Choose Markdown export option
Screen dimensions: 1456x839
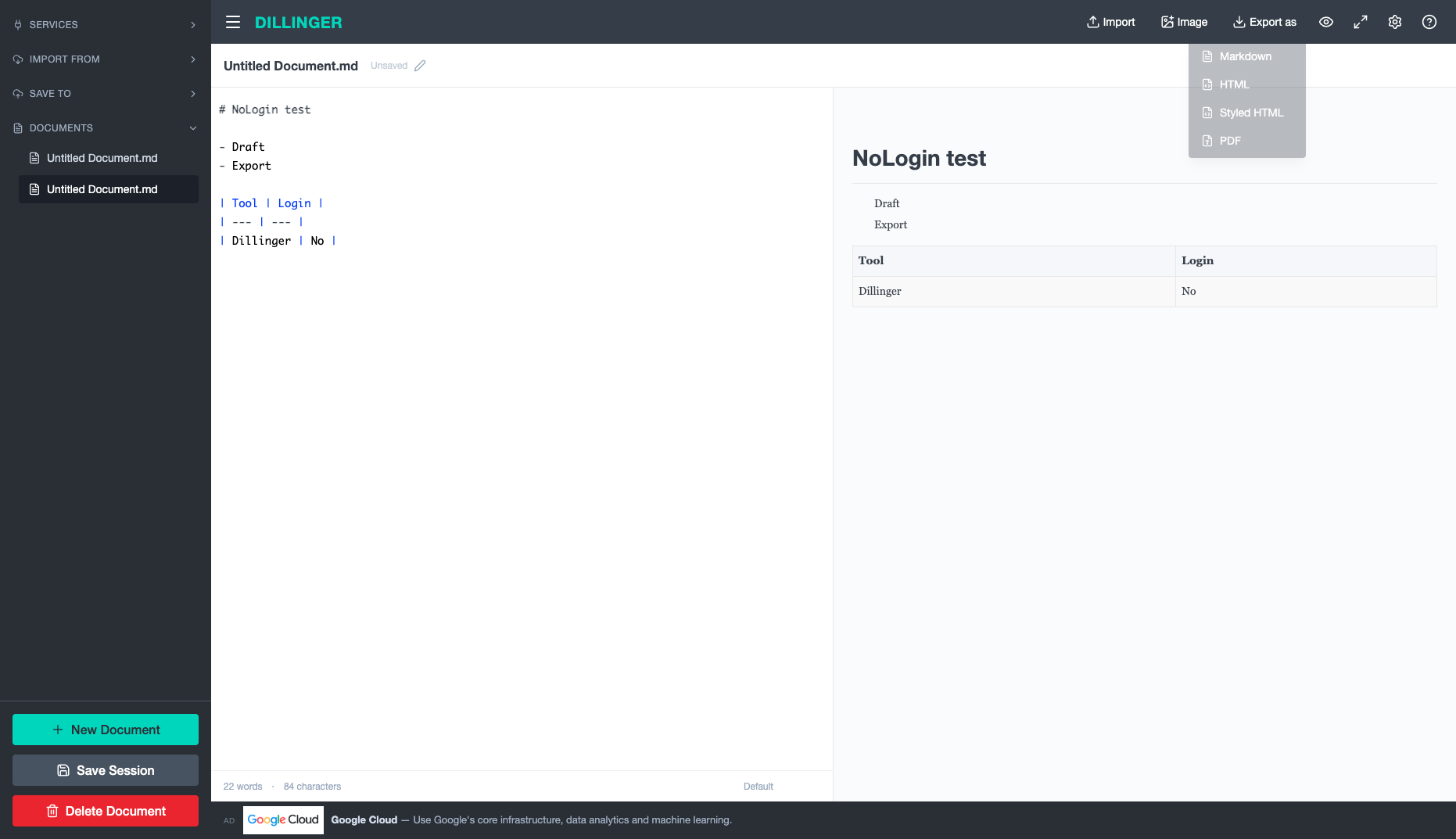[x=1246, y=56]
